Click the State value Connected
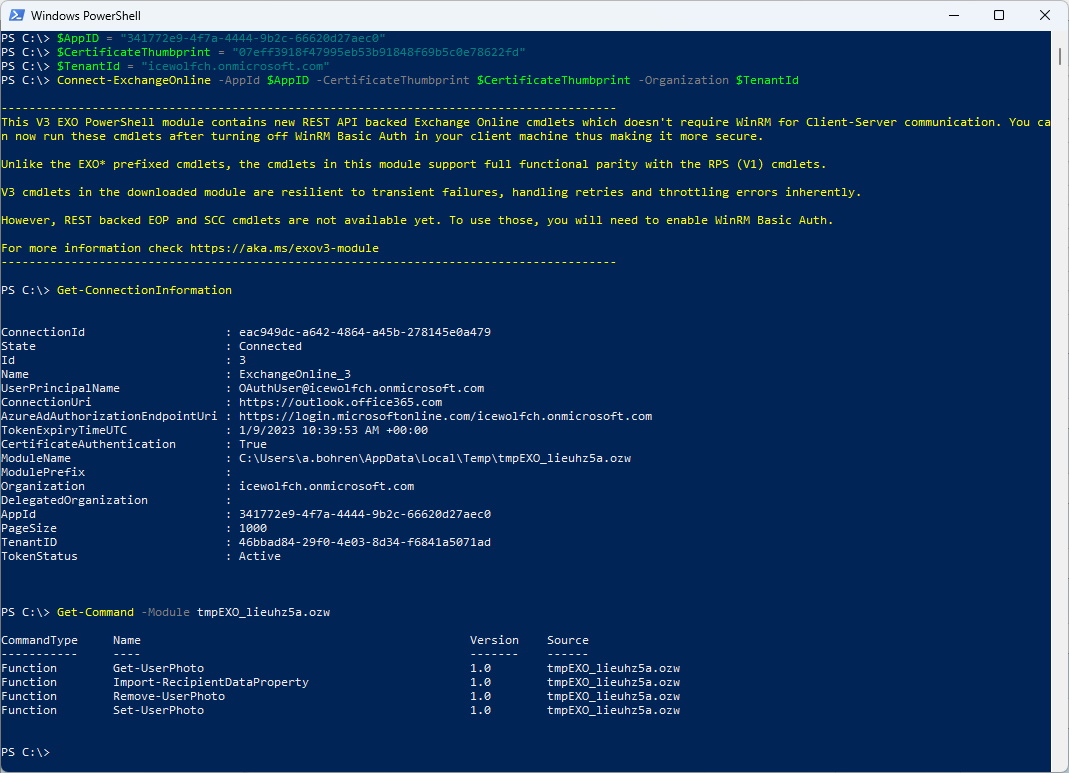Screen dimensions: 1069x773 tap(270, 346)
